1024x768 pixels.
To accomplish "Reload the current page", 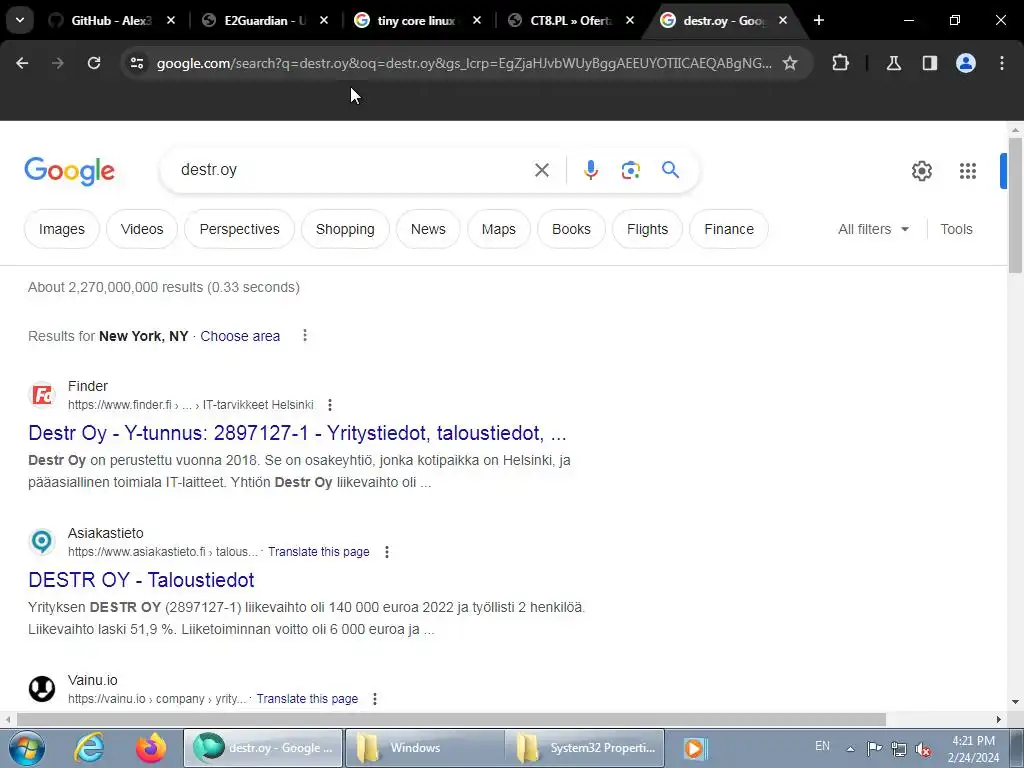I will click(x=94, y=63).
